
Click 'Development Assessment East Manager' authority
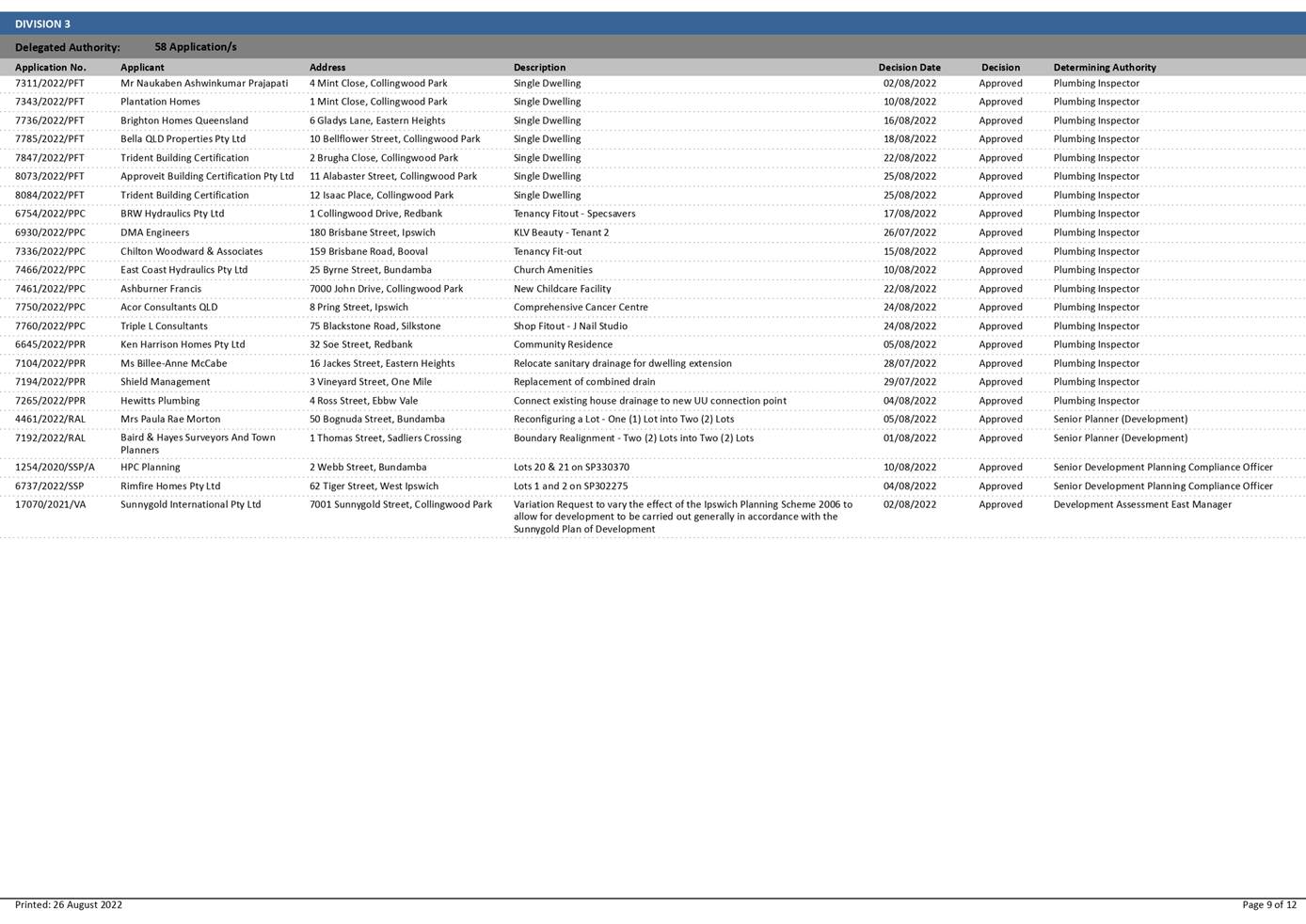tap(1142, 504)
